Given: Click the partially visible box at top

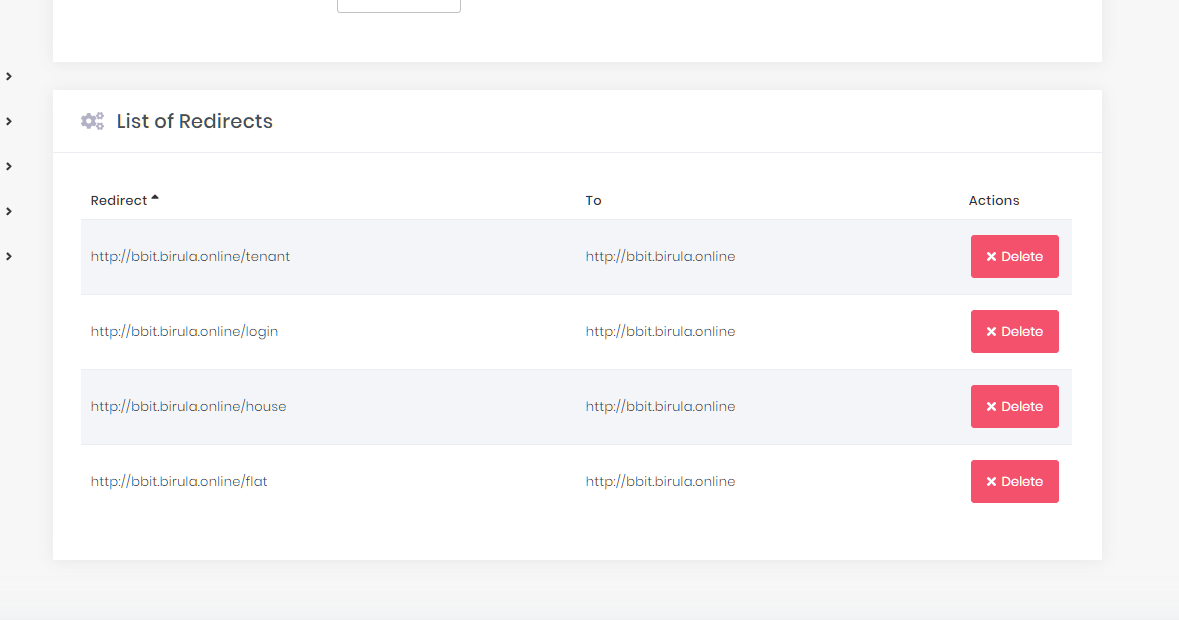Looking at the screenshot, I should pos(398,5).
